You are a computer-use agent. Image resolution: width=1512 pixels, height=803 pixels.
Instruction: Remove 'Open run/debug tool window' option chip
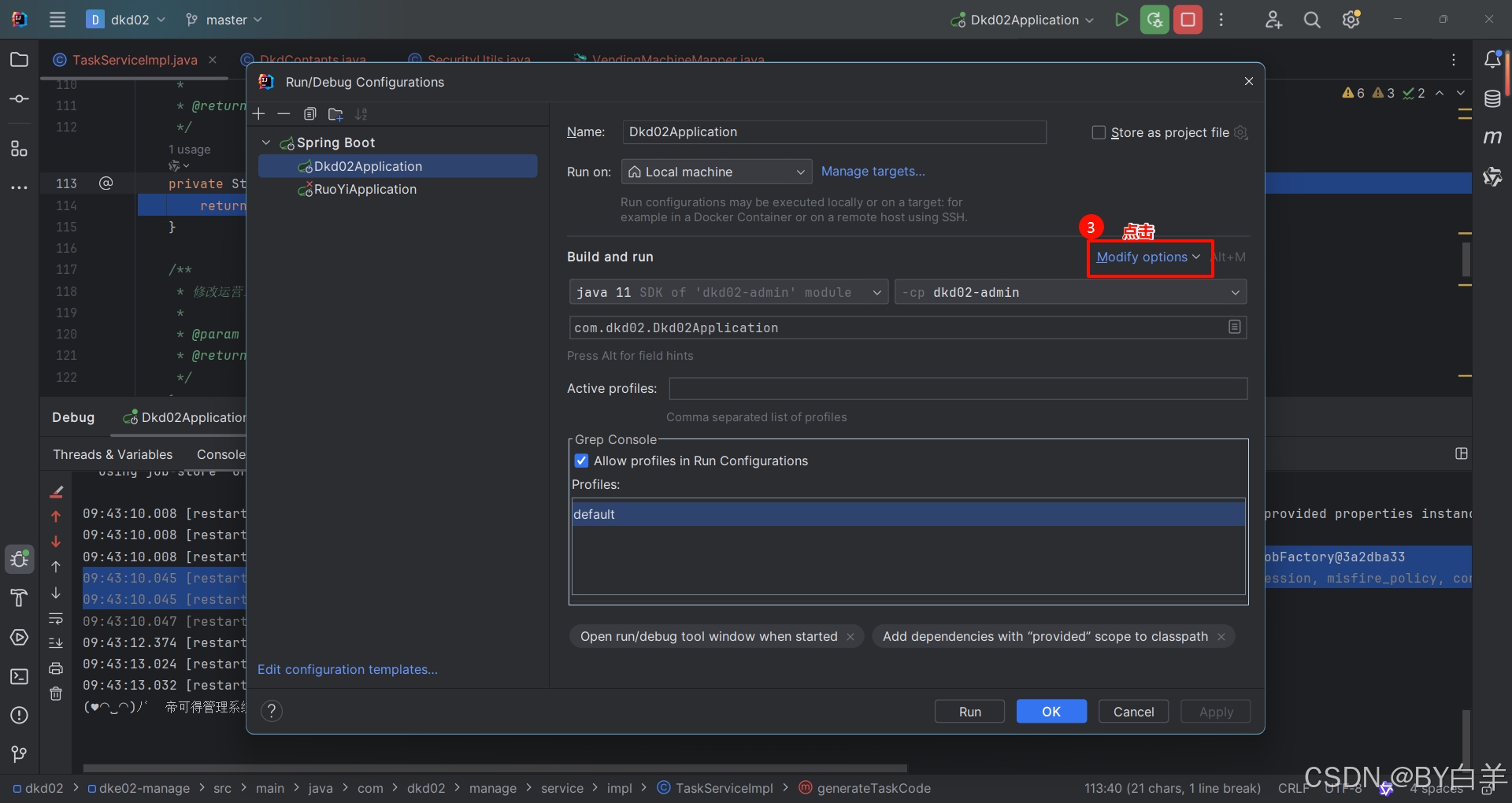850,637
